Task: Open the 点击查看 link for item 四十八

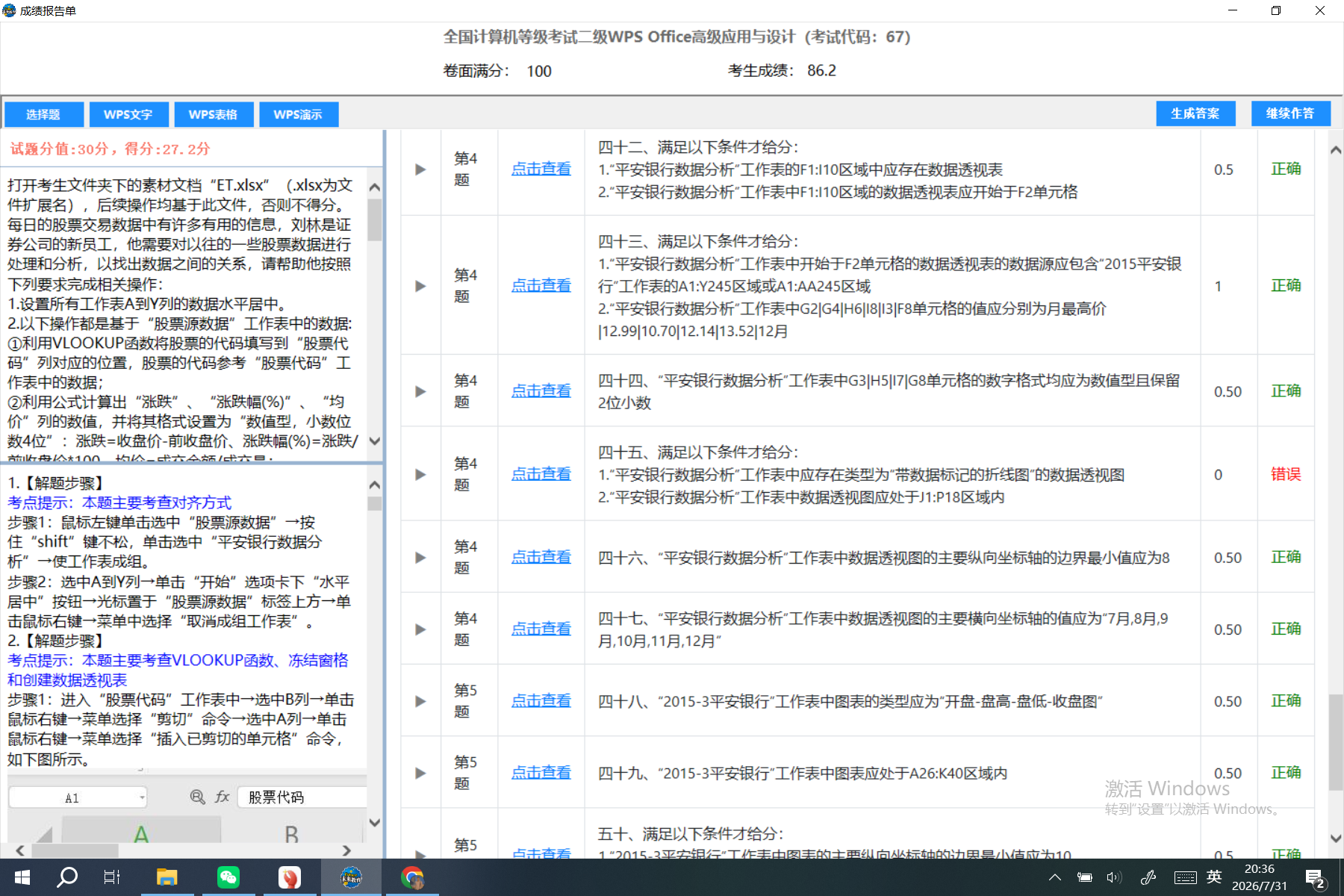Action: click(x=541, y=701)
